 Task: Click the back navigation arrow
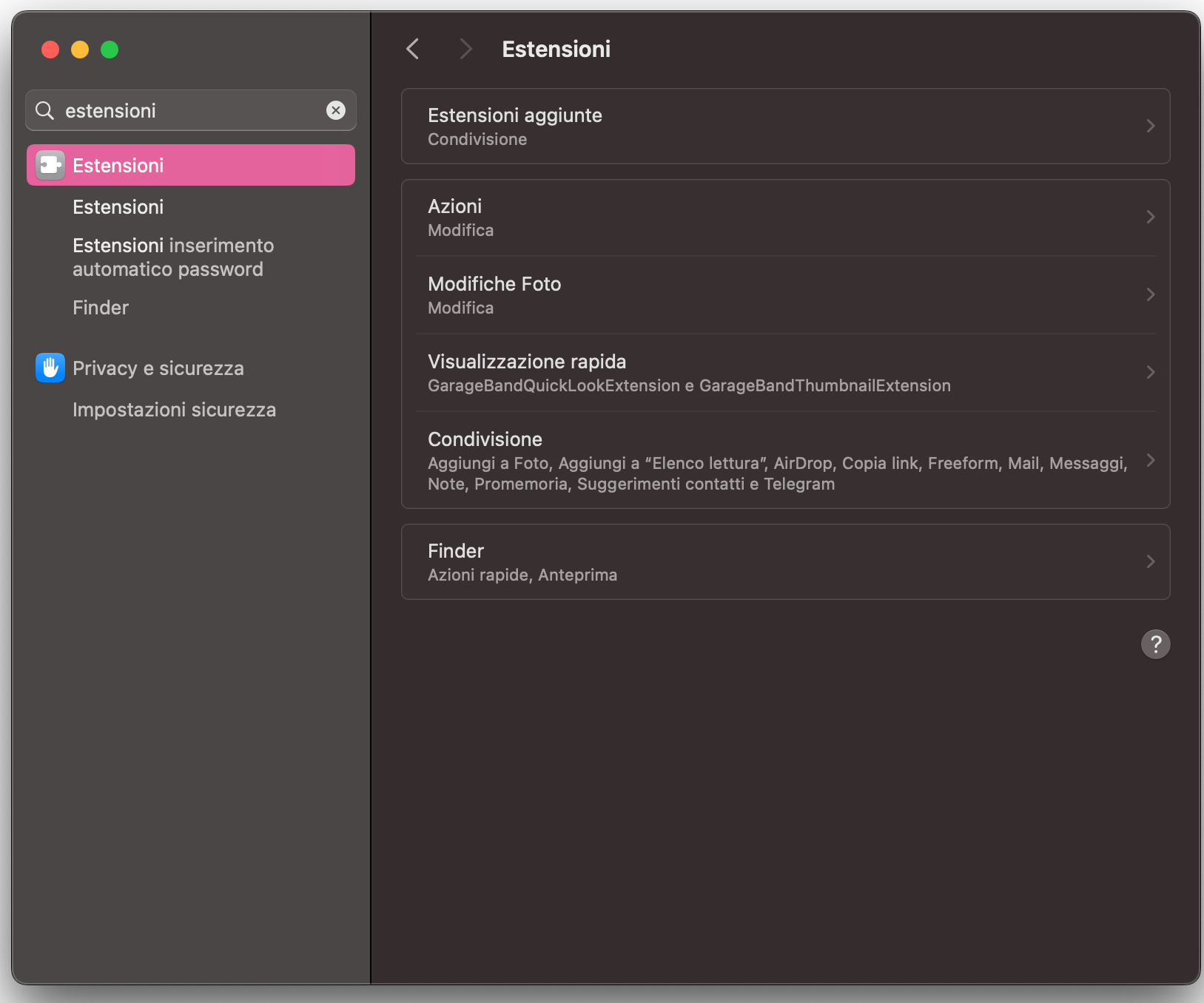[x=413, y=49]
